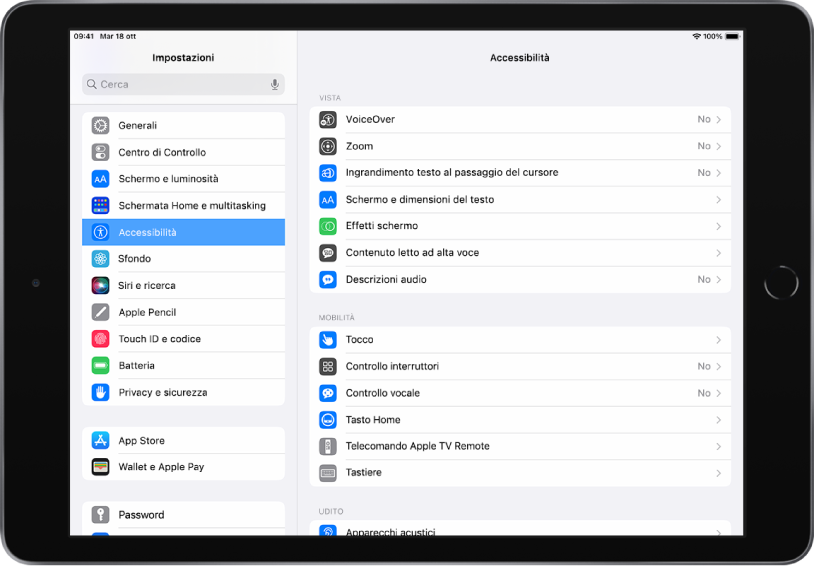Tap the Tasto Home icon

328,419
